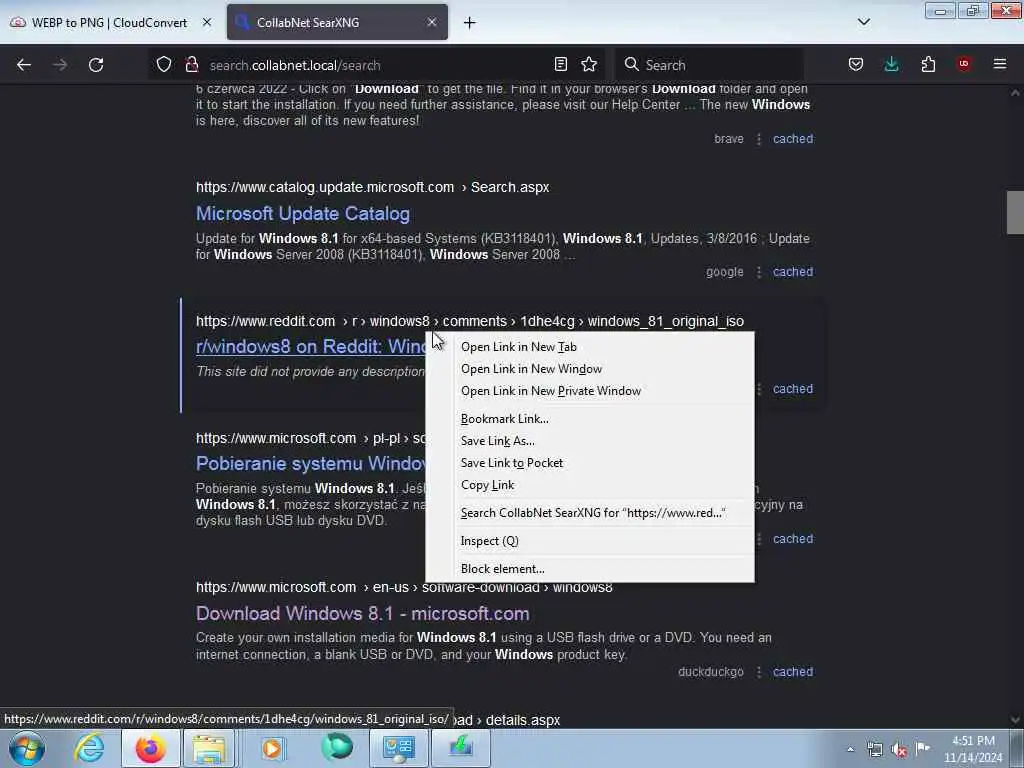Open tracking protection shield icon
Image resolution: width=1024 pixels, height=768 pixels.
[x=163, y=65]
